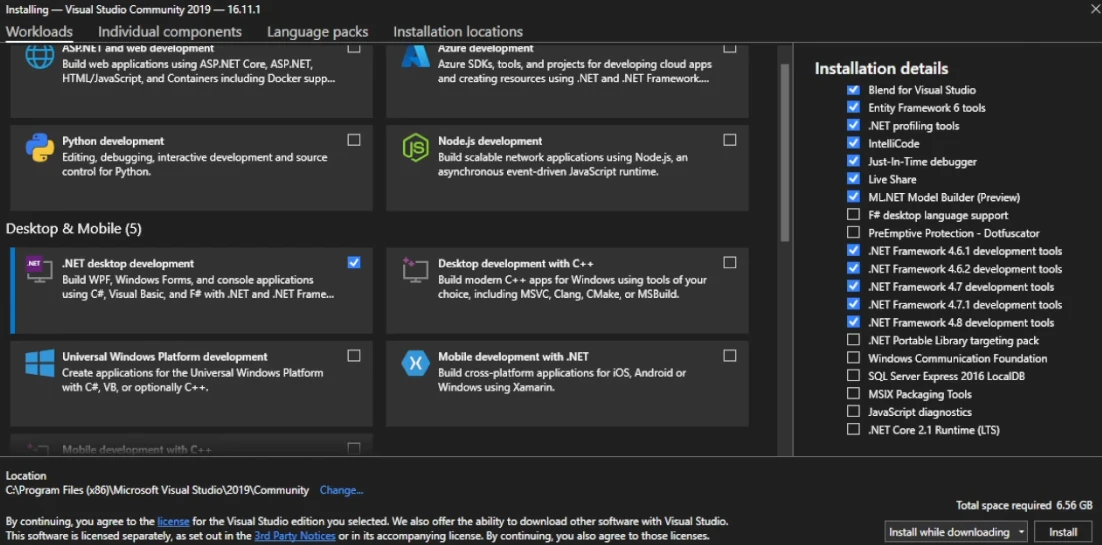Check Windows Communication Foundation component

[x=853, y=357]
